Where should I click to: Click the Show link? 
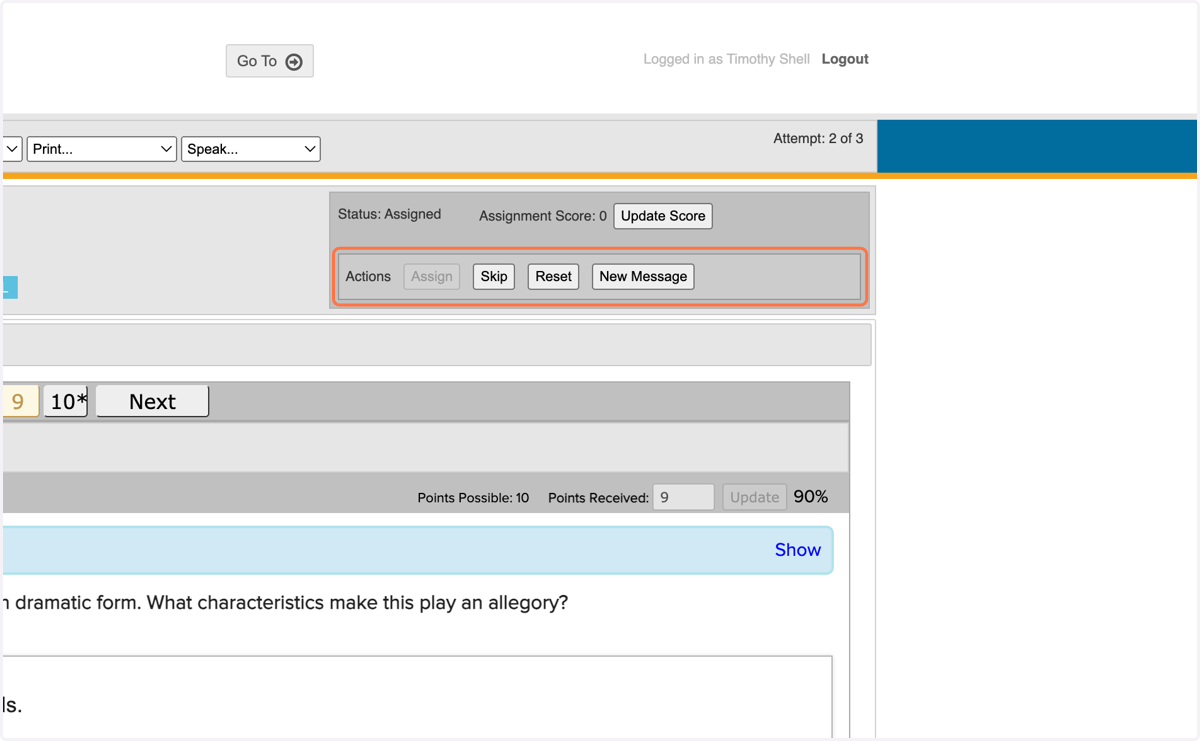(x=798, y=550)
